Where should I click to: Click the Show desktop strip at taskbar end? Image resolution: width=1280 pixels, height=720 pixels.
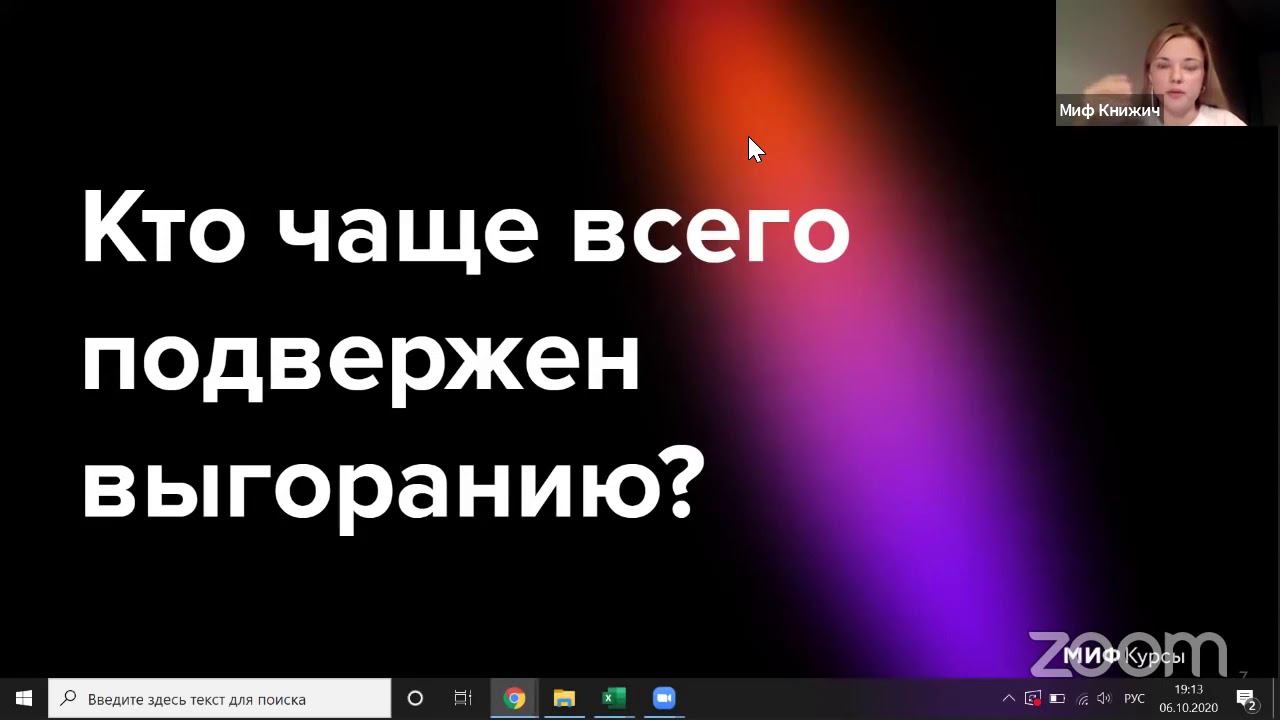[1276, 698]
